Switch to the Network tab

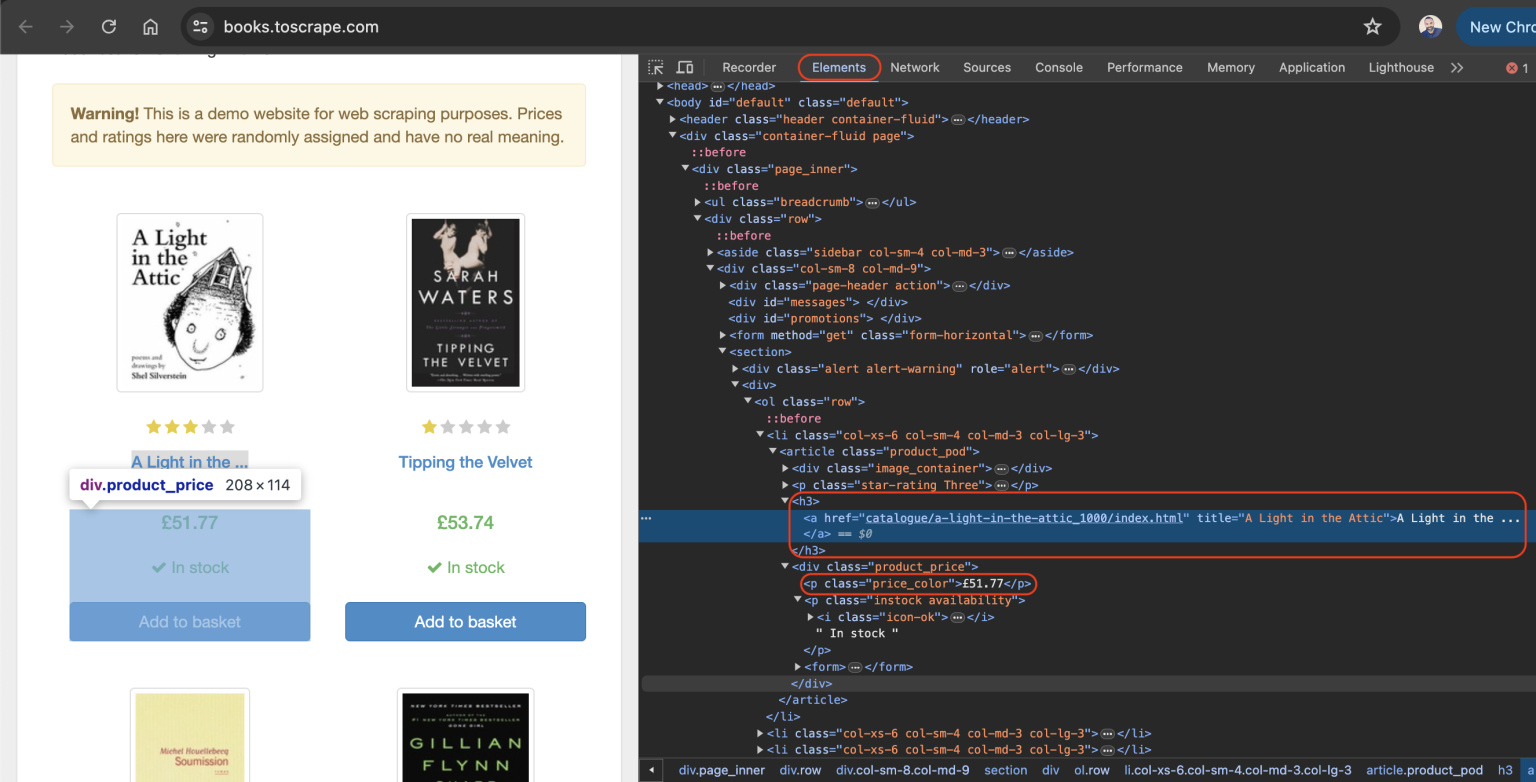[x=914, y=66]
